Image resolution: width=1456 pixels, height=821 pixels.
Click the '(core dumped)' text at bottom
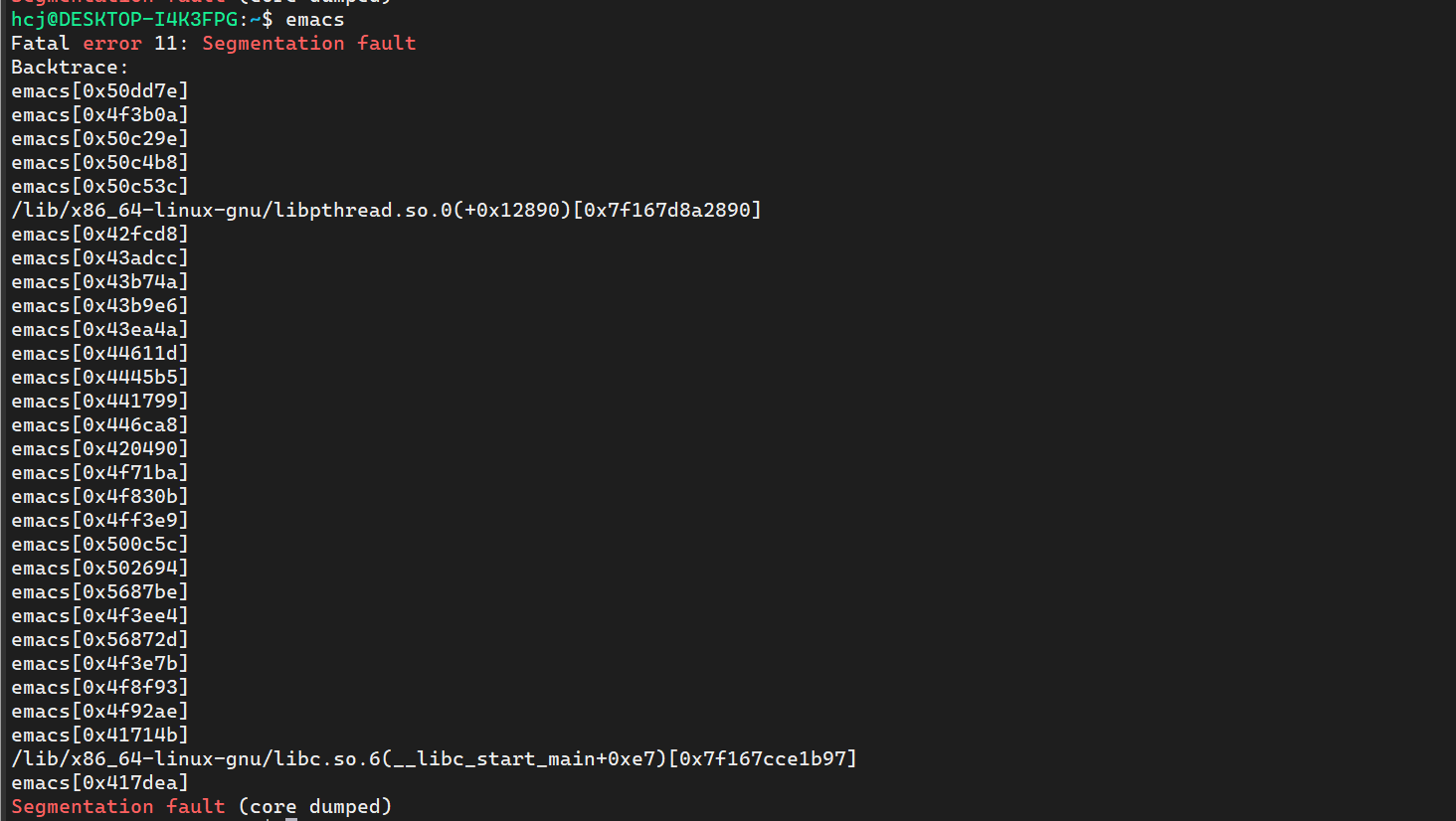pos(315,807)
